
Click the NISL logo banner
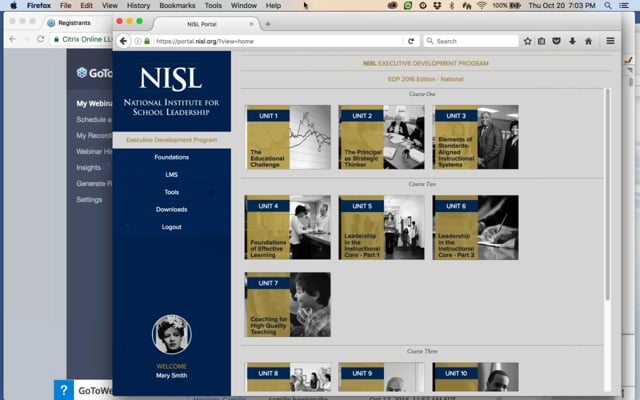(171, 91)
